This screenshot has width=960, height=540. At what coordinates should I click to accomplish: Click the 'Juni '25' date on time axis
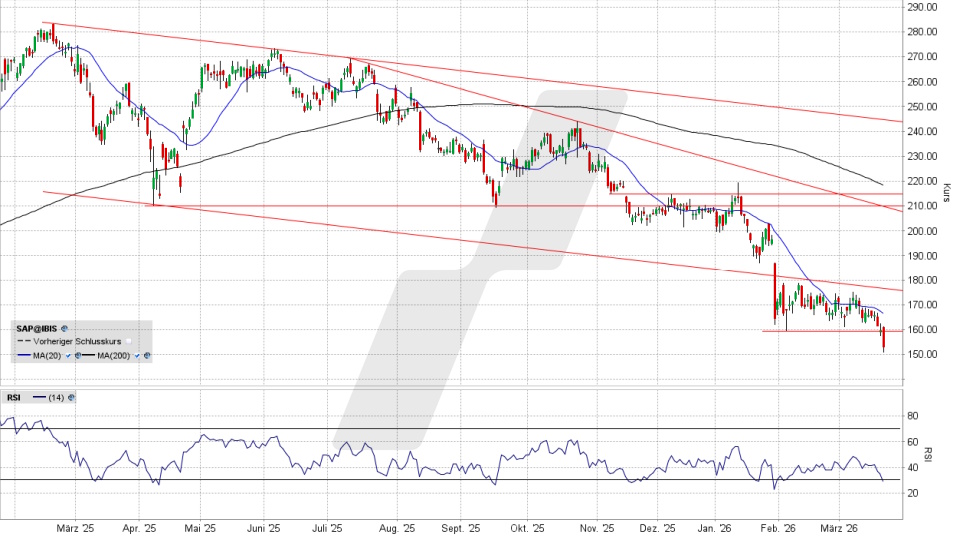coord(262,528)
